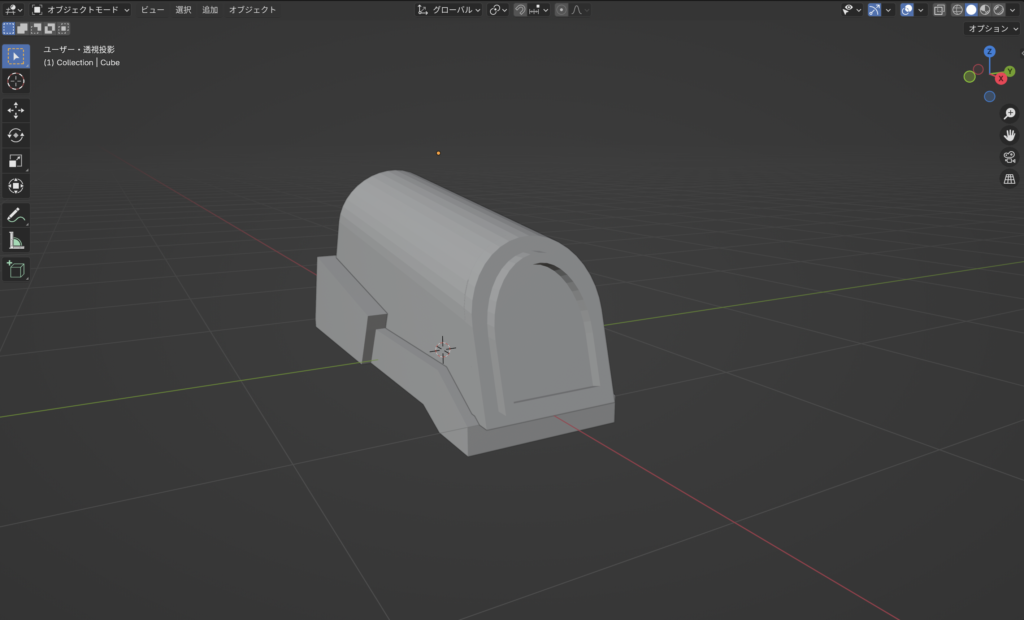The height and width of the screenshot is (620, 1024).
Task: Click the zoom magnifier viewport icon
Action: click(x=1009, y=114)
